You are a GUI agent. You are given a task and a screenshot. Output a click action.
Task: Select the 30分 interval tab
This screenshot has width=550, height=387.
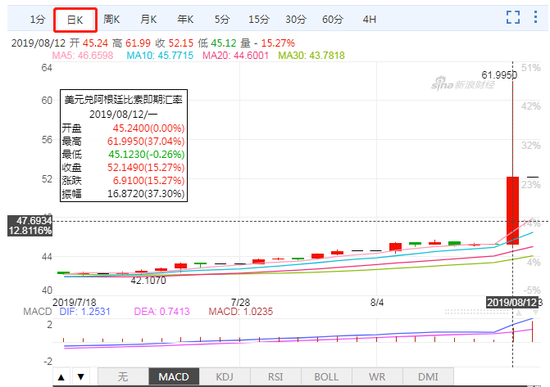pyautogui.click(x=296, y=19)
